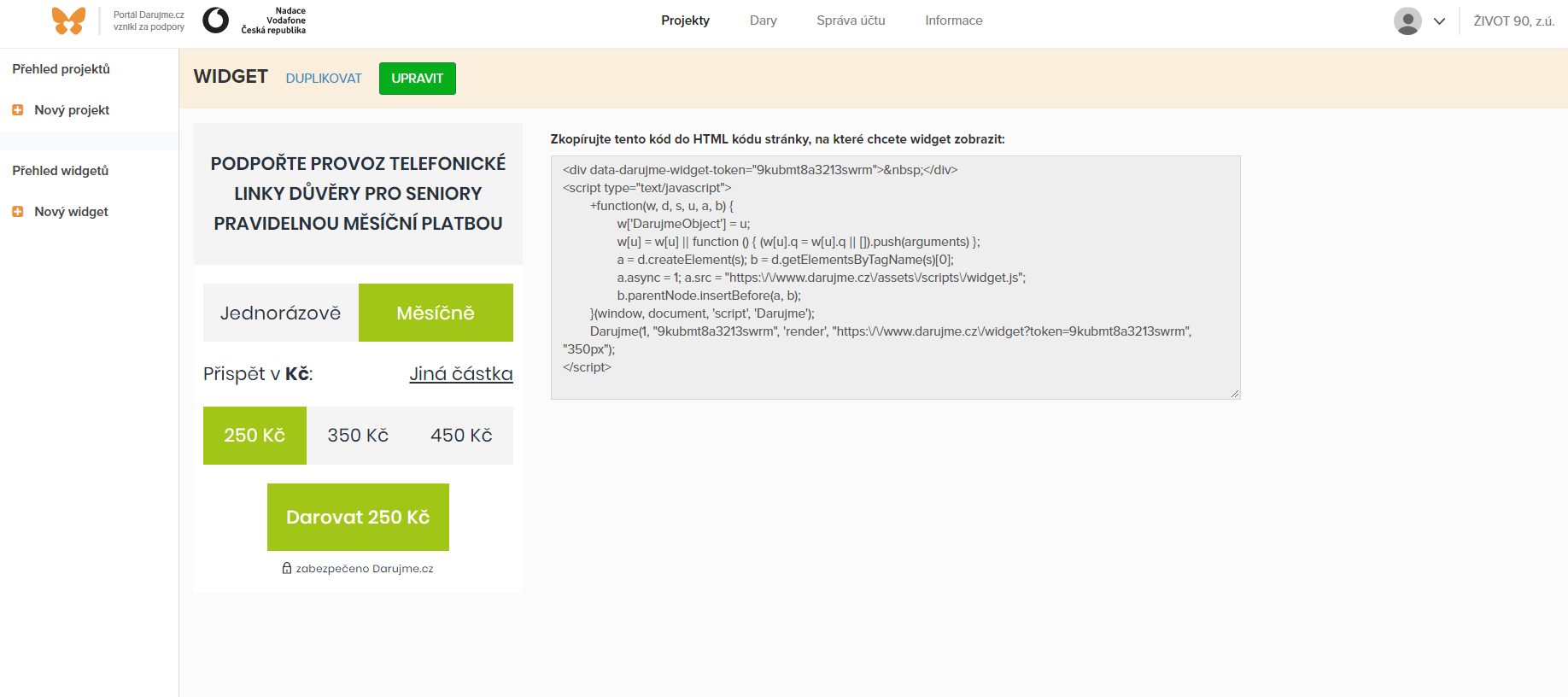Select Měsíčně monthly donation option
Screen dimensions: 1568x697
pyautogui.click(x=436, y=313)
